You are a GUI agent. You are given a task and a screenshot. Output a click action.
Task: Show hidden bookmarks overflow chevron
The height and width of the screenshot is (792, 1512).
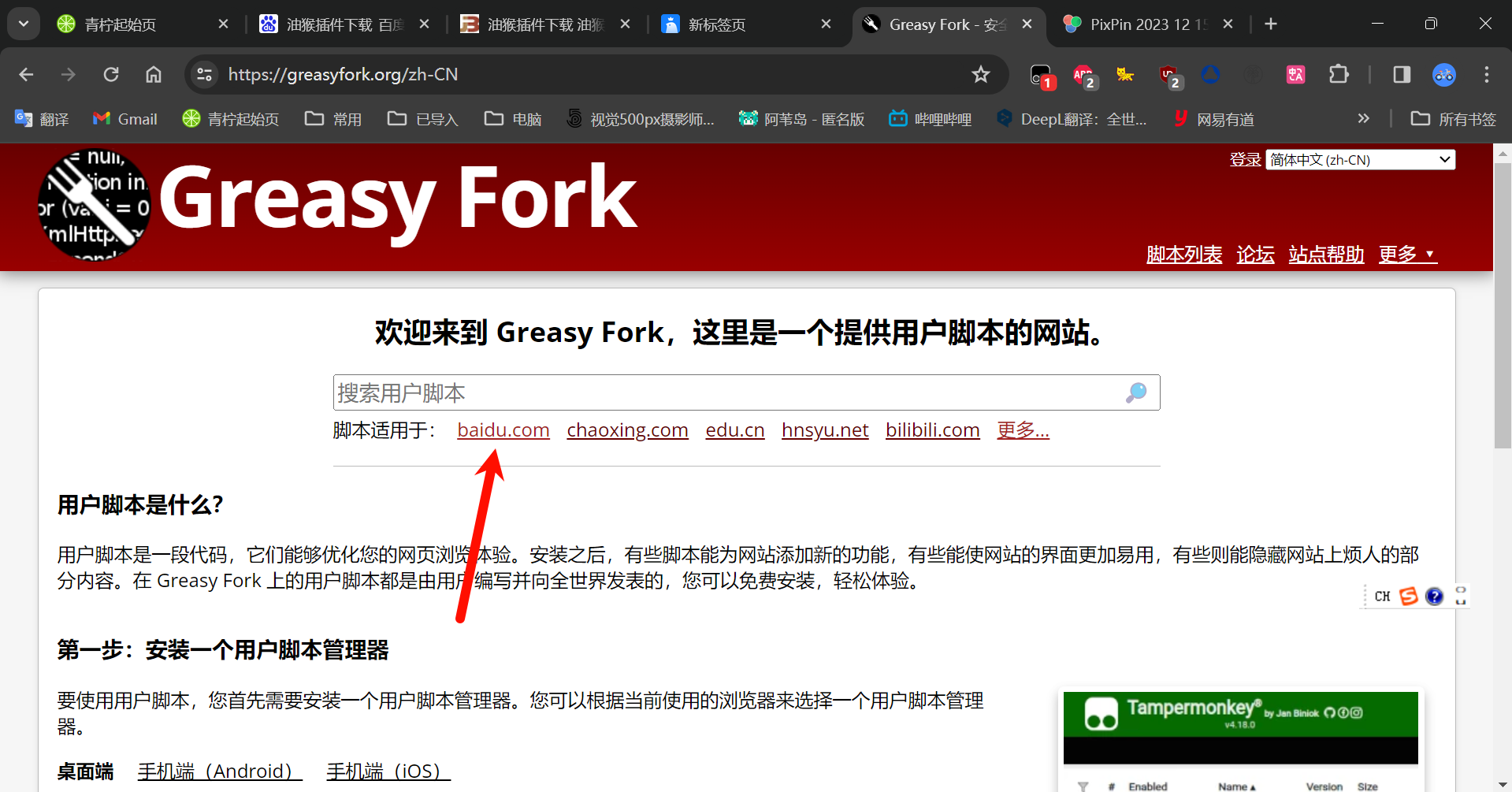(x=1363, y=119)
